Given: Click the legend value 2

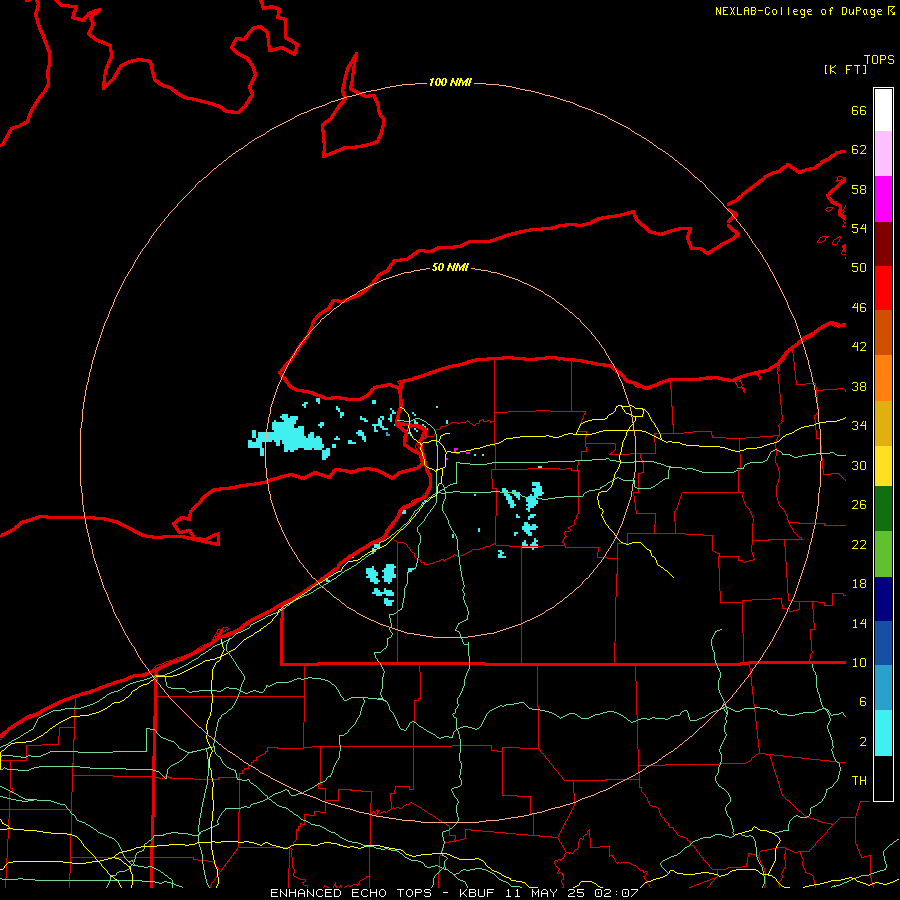Looking at the screenshot, I should [862, 742].
